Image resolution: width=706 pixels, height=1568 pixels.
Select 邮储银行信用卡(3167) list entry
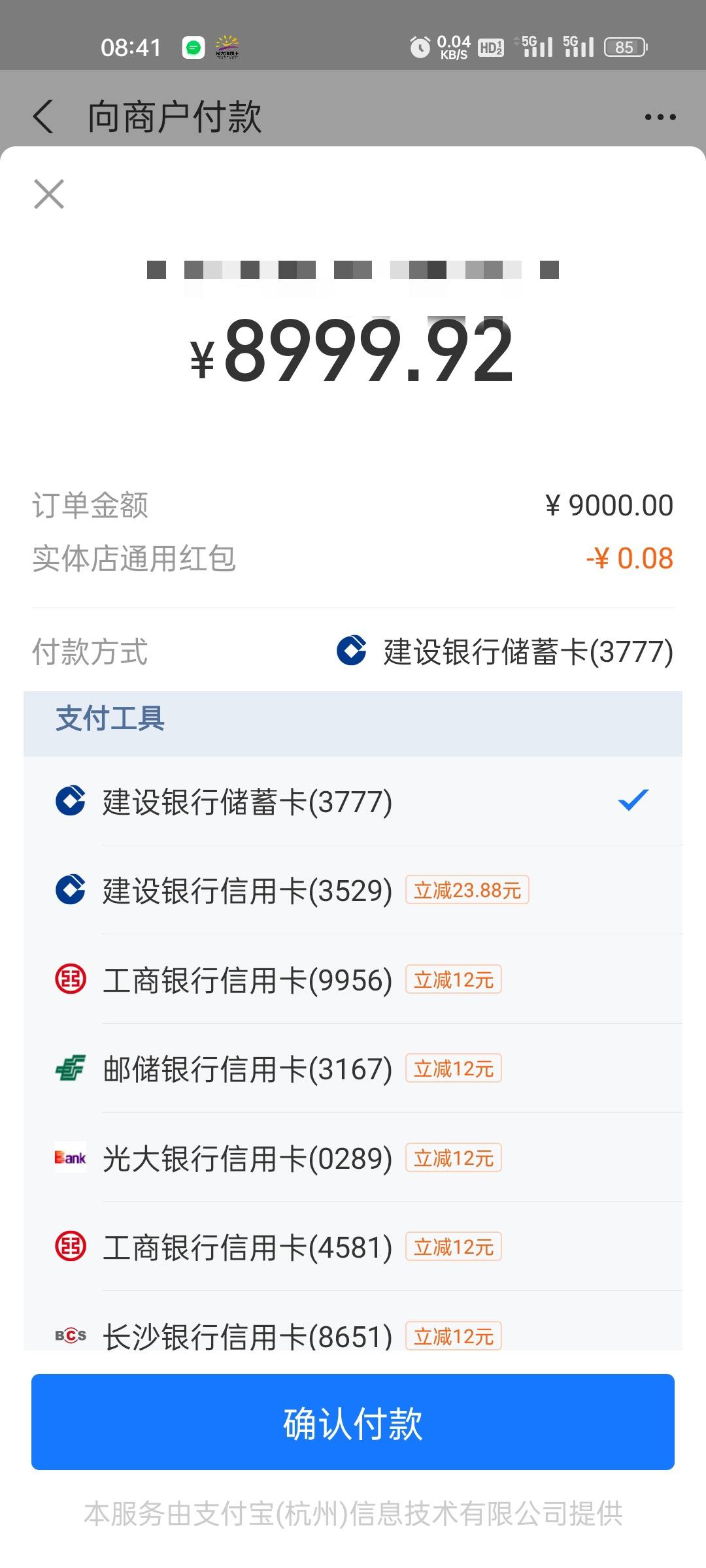point(353,1068)
